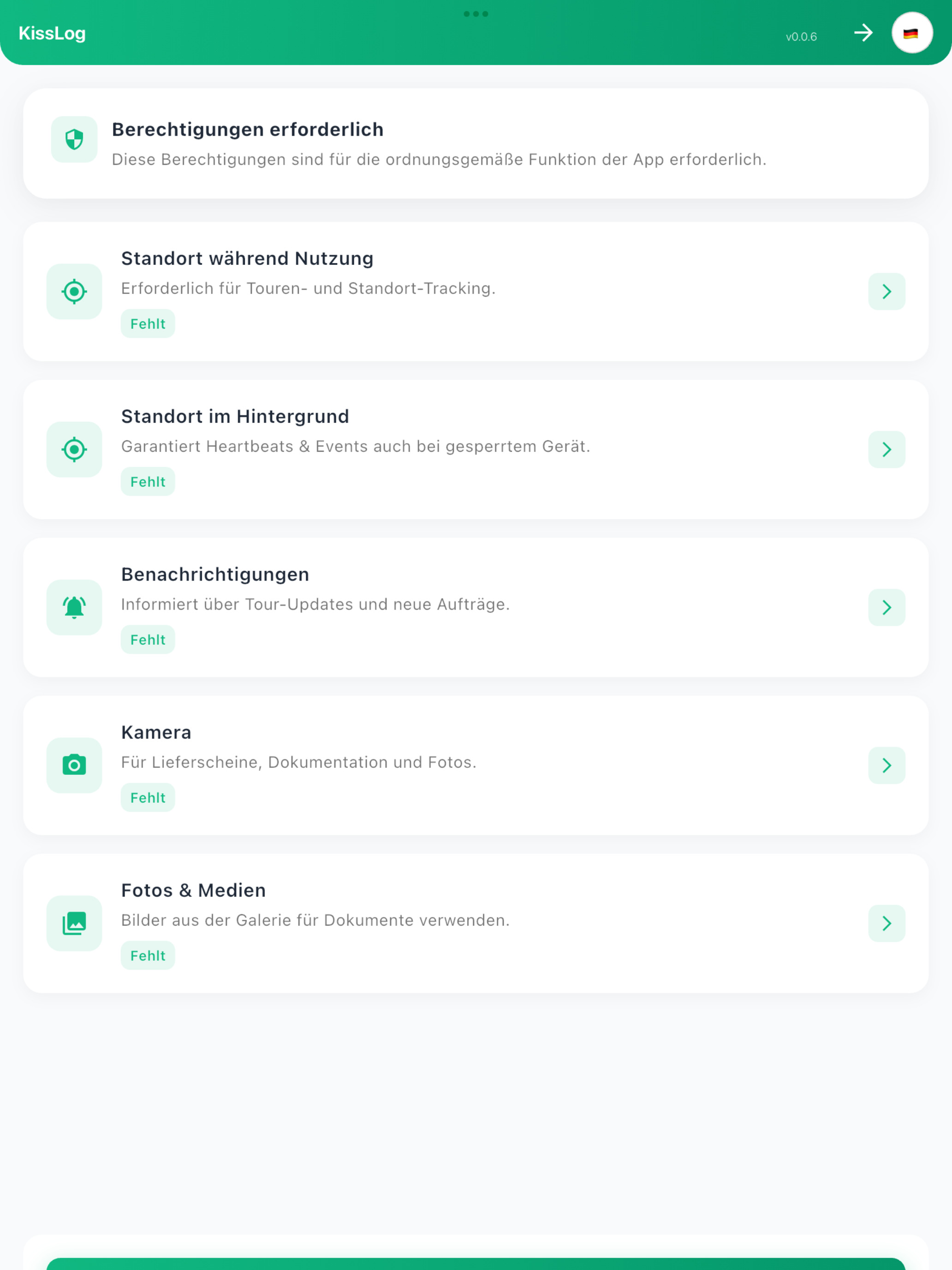Click the green button at screen bottom
This screenshot has width=952, height=1270.
pyautogui.click(x=476, y=1264)
